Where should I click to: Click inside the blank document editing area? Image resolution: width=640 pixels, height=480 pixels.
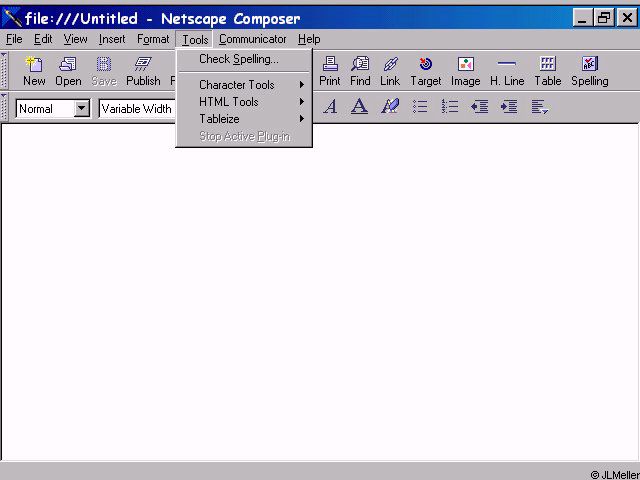320,292
